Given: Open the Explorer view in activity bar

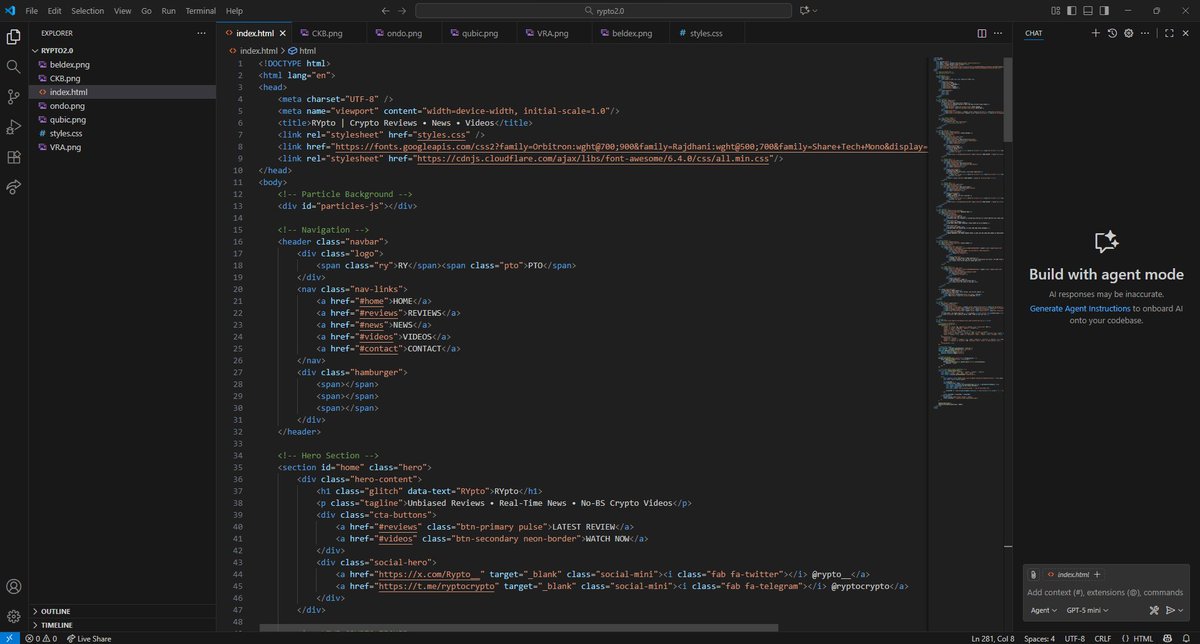Looking at the screenshot, I should (x=14, y=37).
